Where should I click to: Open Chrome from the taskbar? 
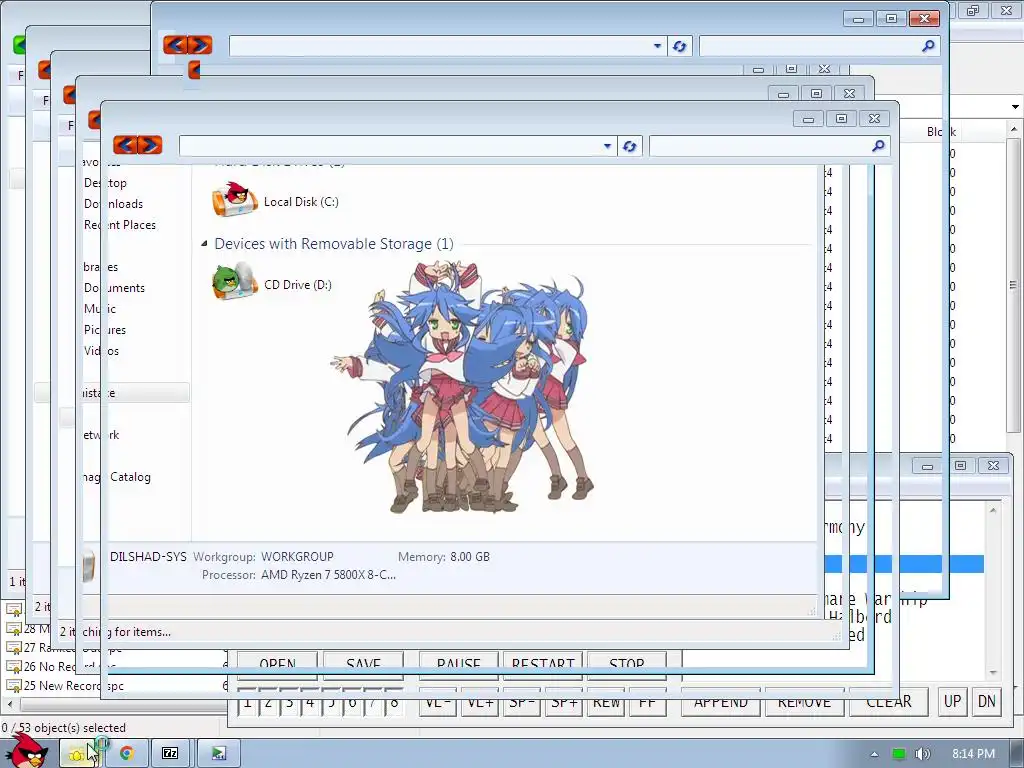click(x=127, y=754)
